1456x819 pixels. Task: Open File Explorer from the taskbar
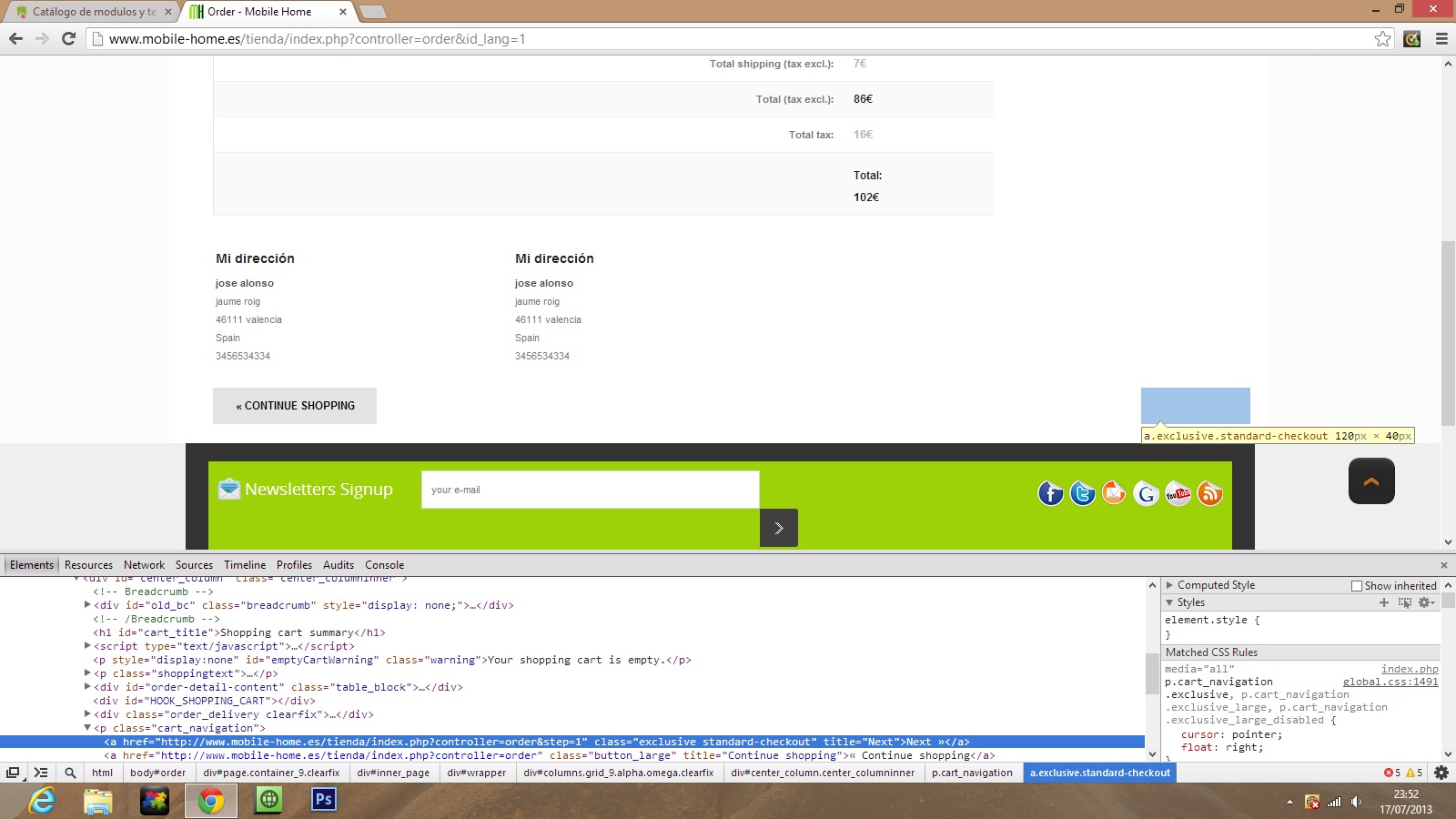coord(98,801)
